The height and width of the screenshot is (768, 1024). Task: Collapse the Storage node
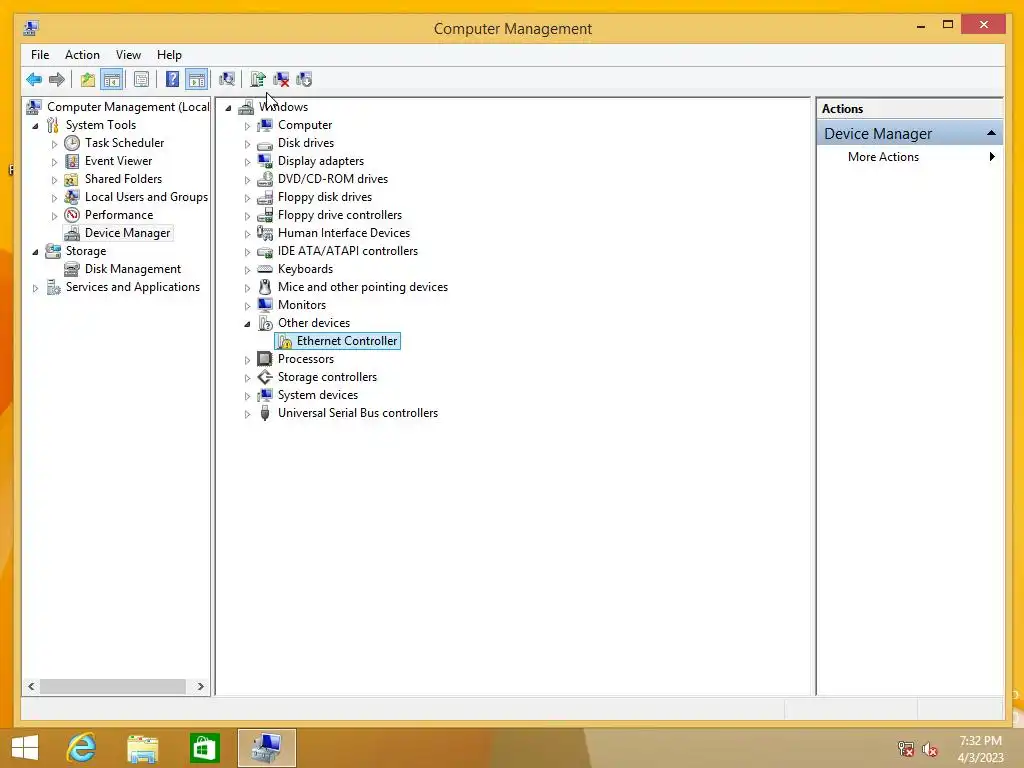[x=35, y=251]
